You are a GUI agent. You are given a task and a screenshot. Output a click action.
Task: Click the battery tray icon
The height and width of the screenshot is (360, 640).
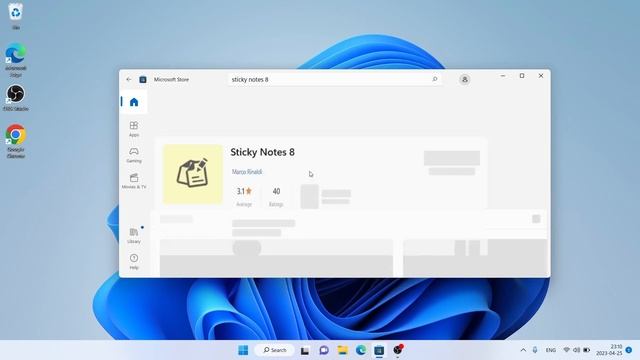[x=587, y=350]
